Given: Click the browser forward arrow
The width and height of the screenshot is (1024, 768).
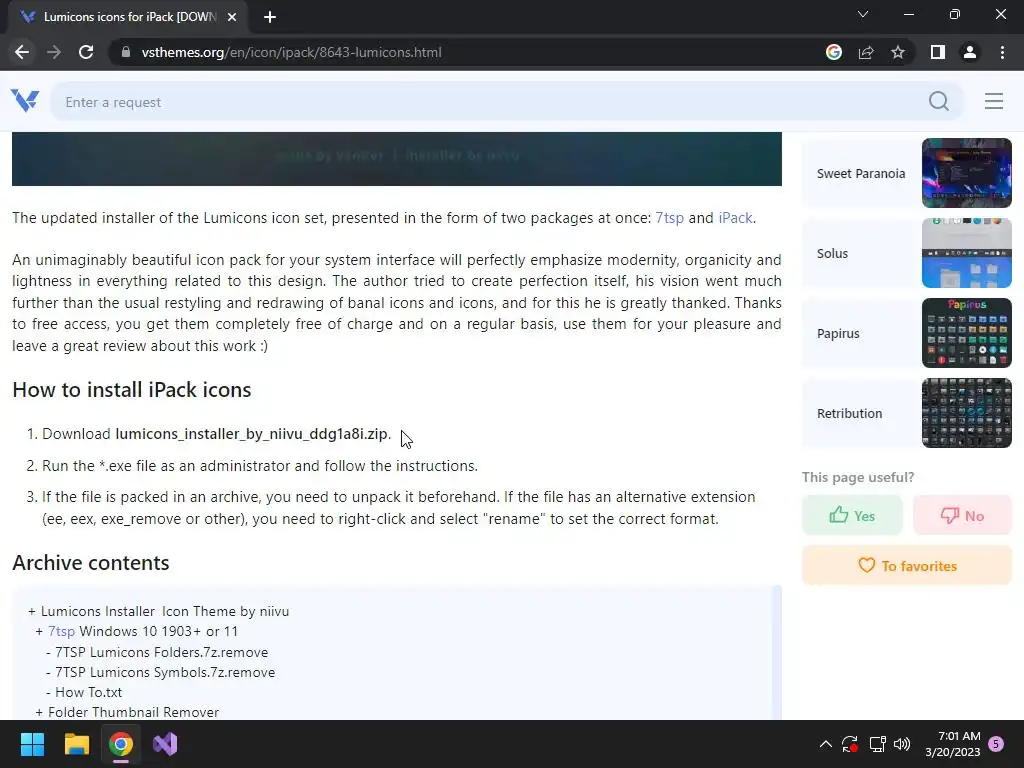Looking at the screenshot, I should (x=54, y=52).
